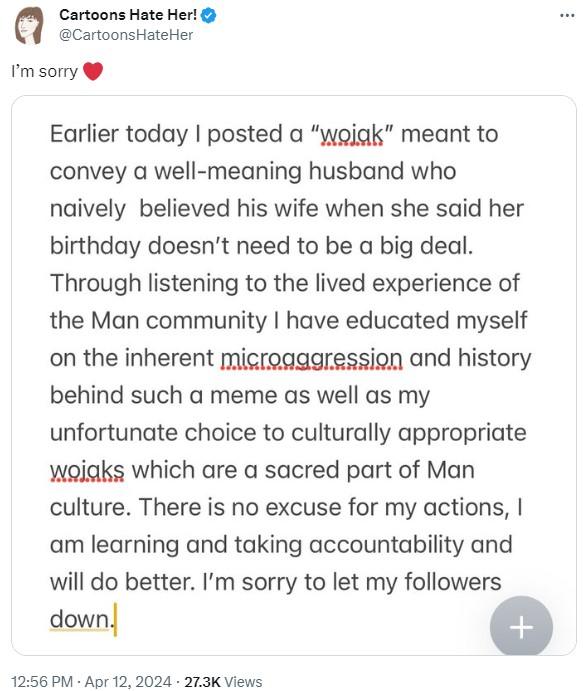Click the word birthday in the note
The image size is (583, 691).
pos(95,246)
